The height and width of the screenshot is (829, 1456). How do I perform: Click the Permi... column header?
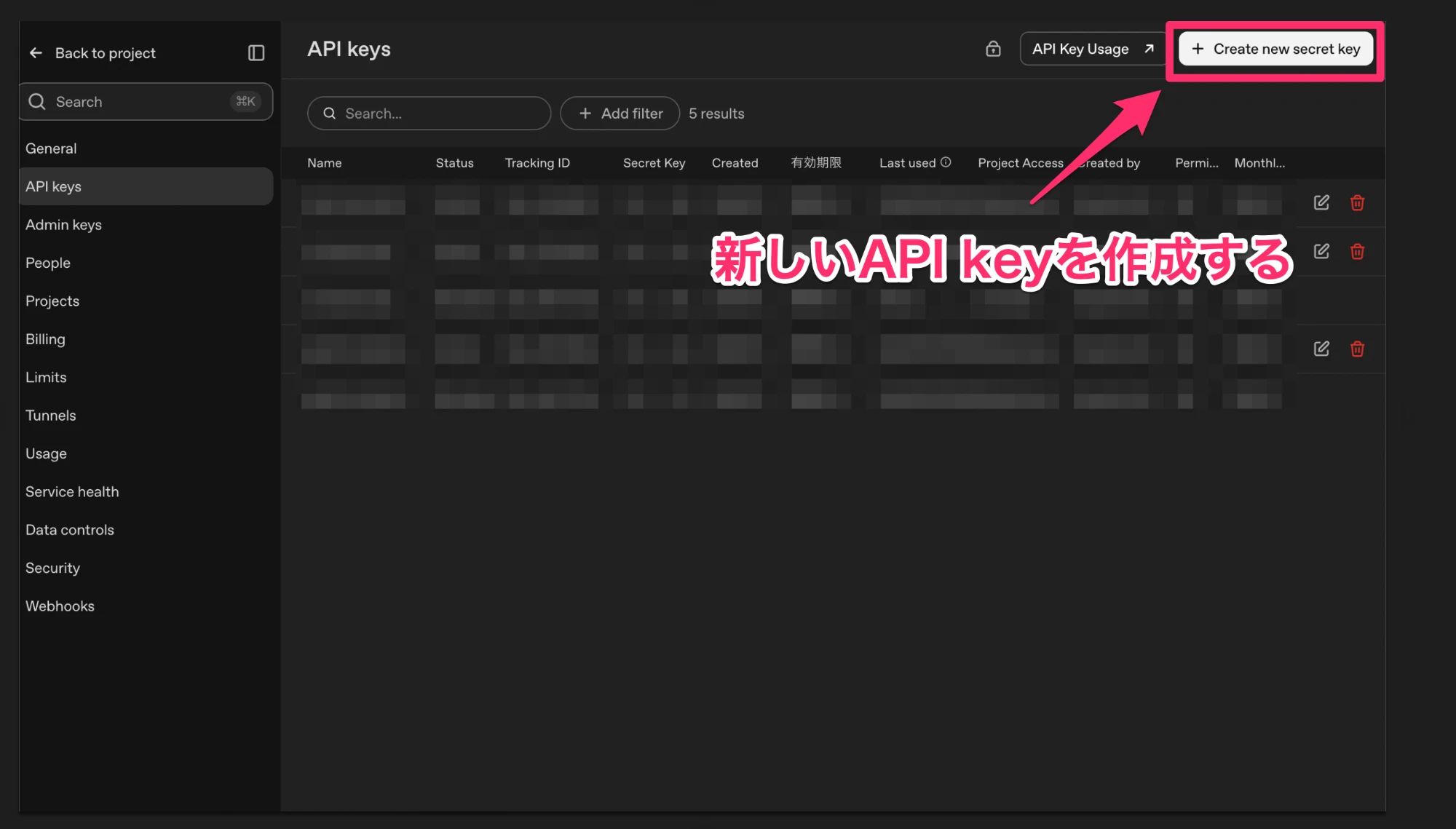point(1196,163)
